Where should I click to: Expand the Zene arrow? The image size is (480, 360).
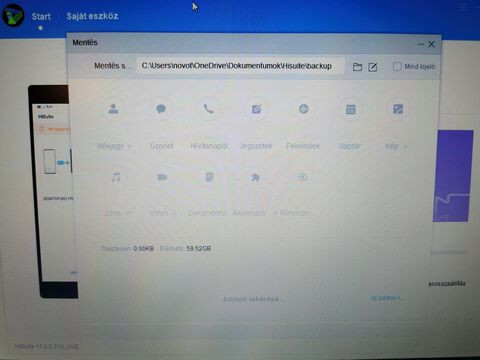pos(129,213)
